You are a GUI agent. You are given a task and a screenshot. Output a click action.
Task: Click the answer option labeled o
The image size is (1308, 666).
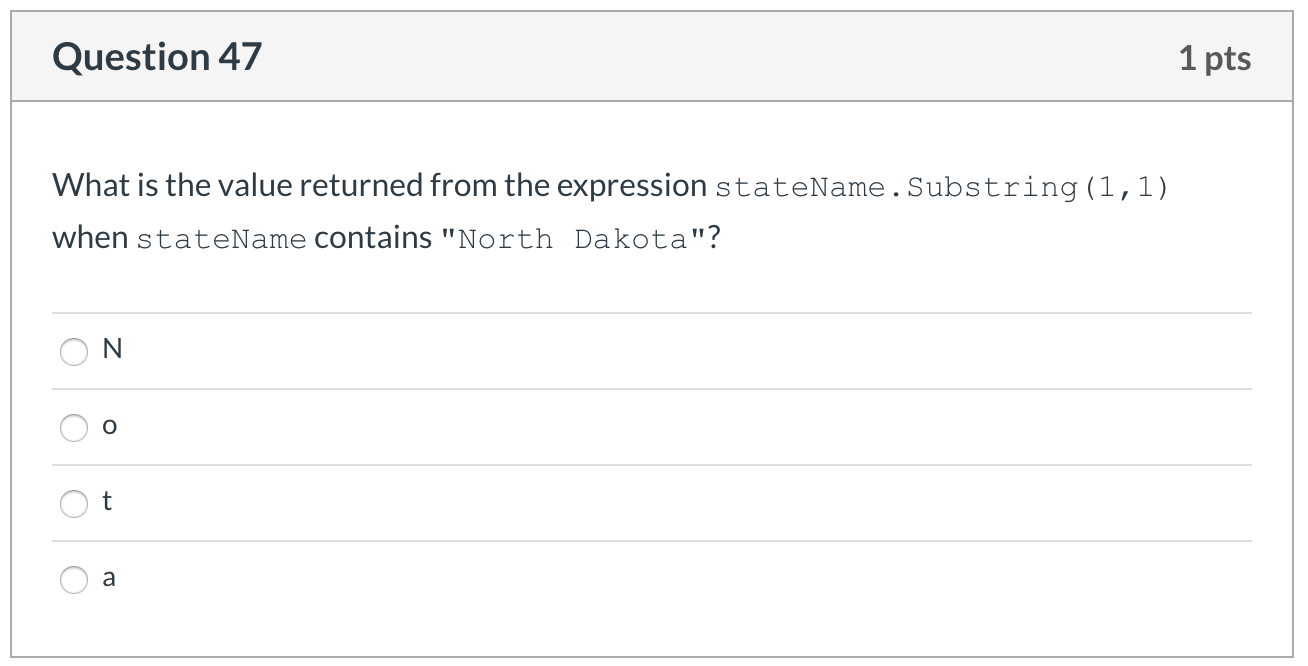(x=110, y=426)
